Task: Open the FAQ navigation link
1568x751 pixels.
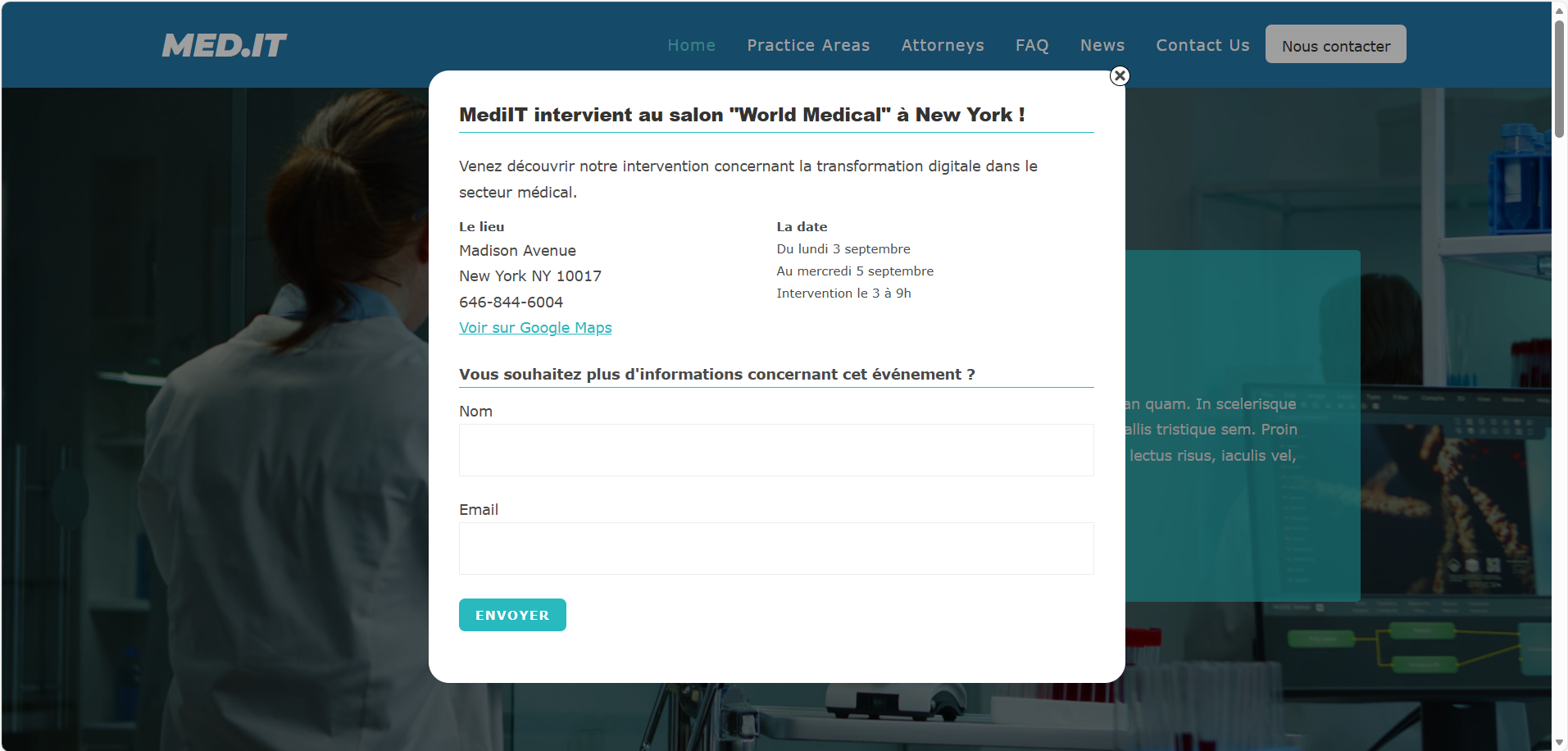Action: [1031, 46]
